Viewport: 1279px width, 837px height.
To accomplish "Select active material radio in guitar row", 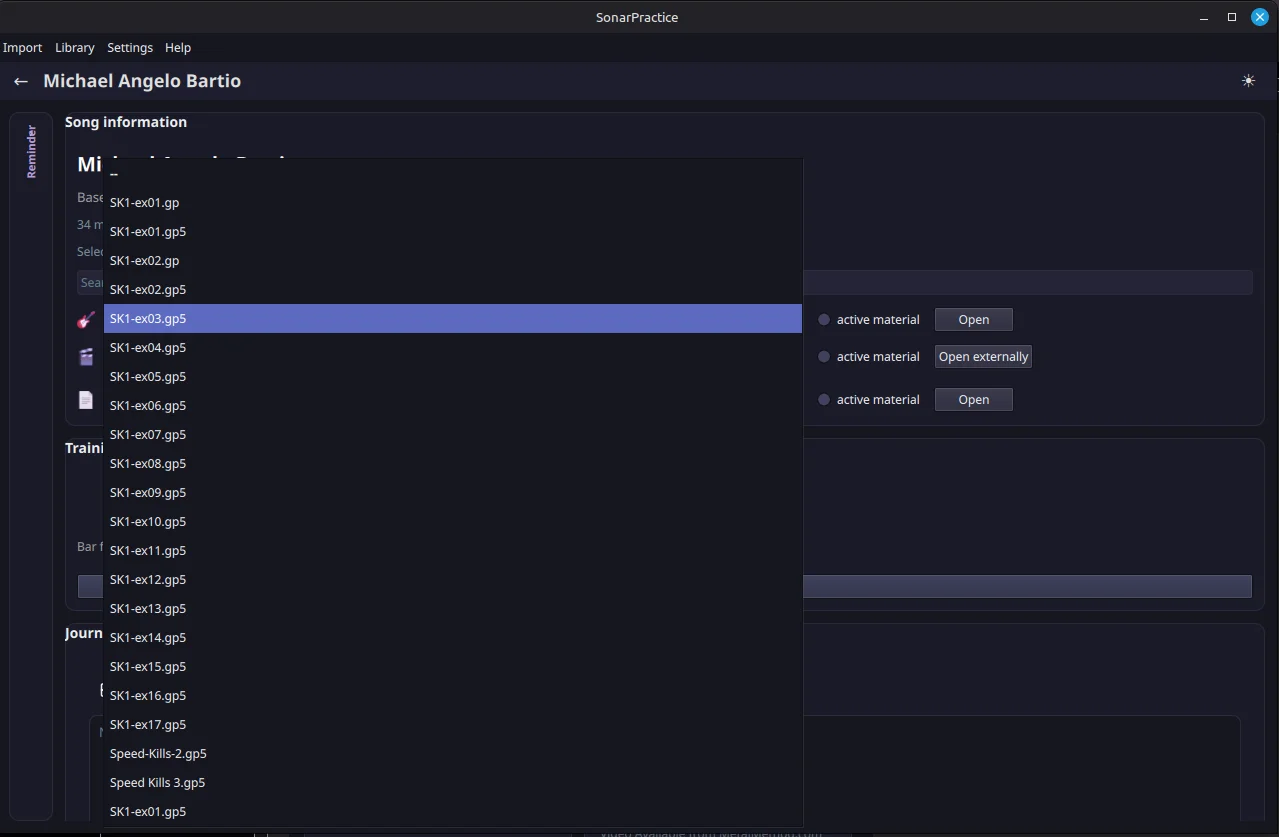I will 824,320.
